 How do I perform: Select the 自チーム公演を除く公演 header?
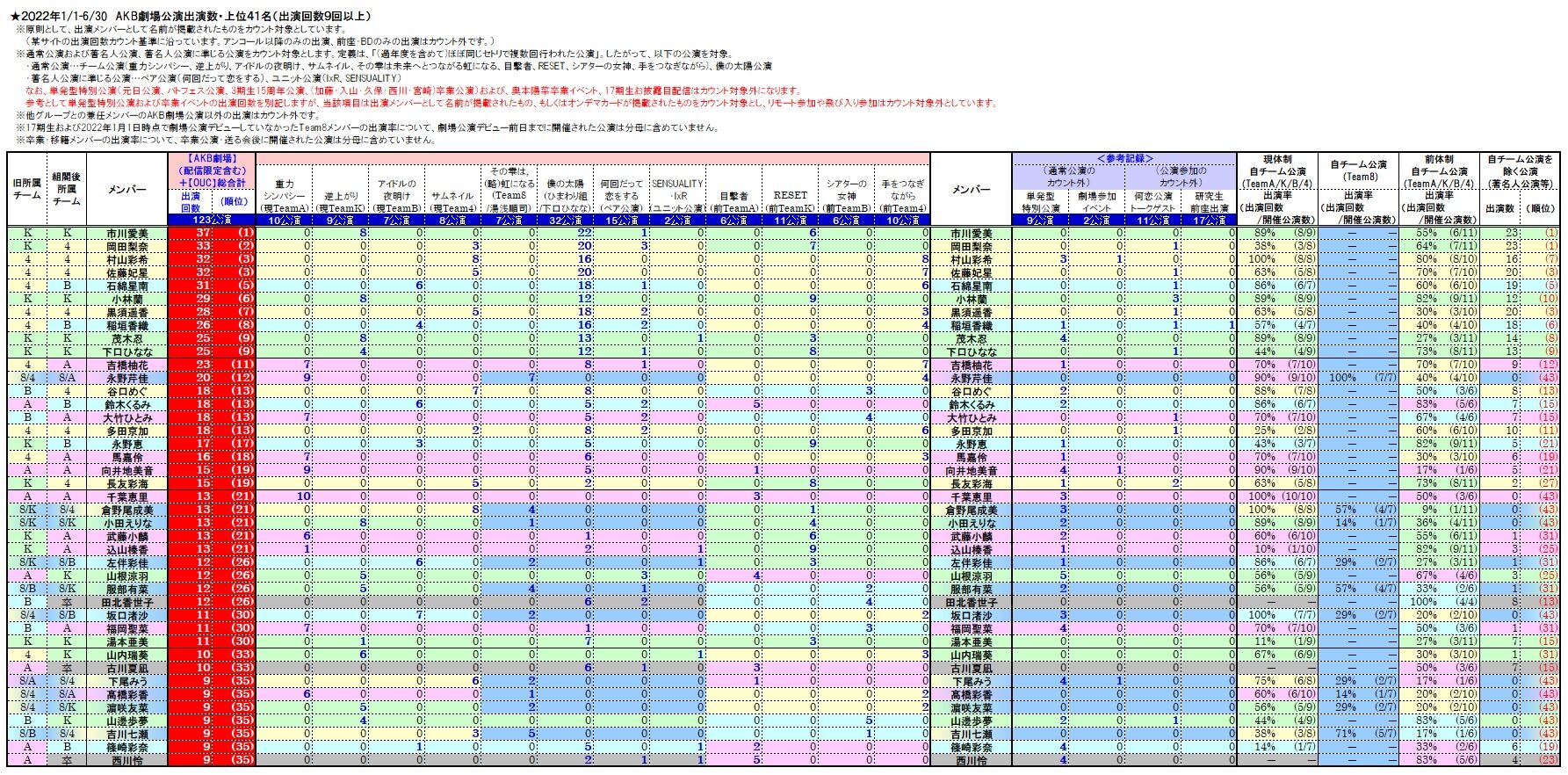pyautogui.click(x=1520, y=171)
